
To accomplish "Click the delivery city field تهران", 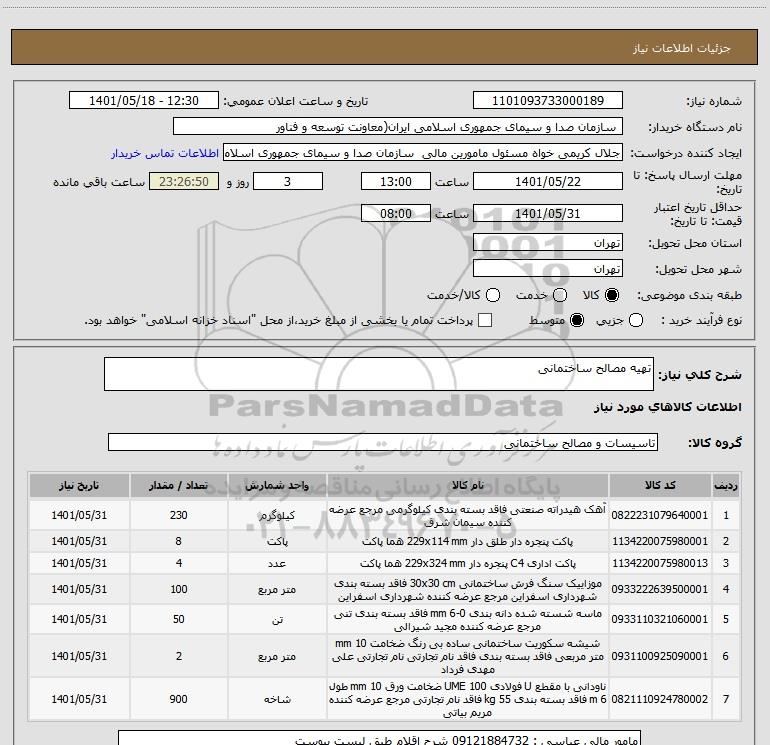I will [x=548, y=269].
